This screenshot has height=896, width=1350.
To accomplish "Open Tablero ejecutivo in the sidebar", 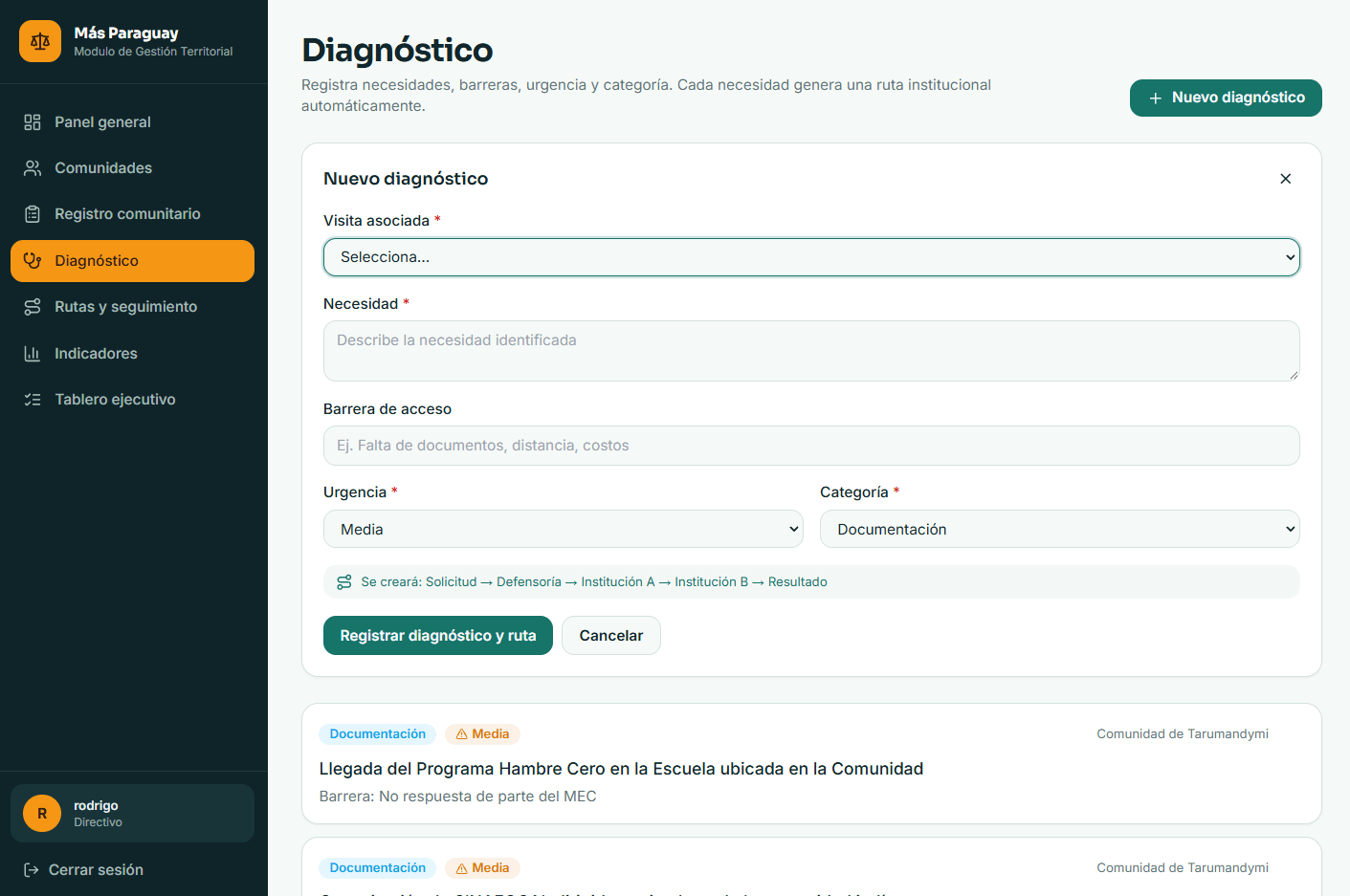I will click(x=132, y=400).
